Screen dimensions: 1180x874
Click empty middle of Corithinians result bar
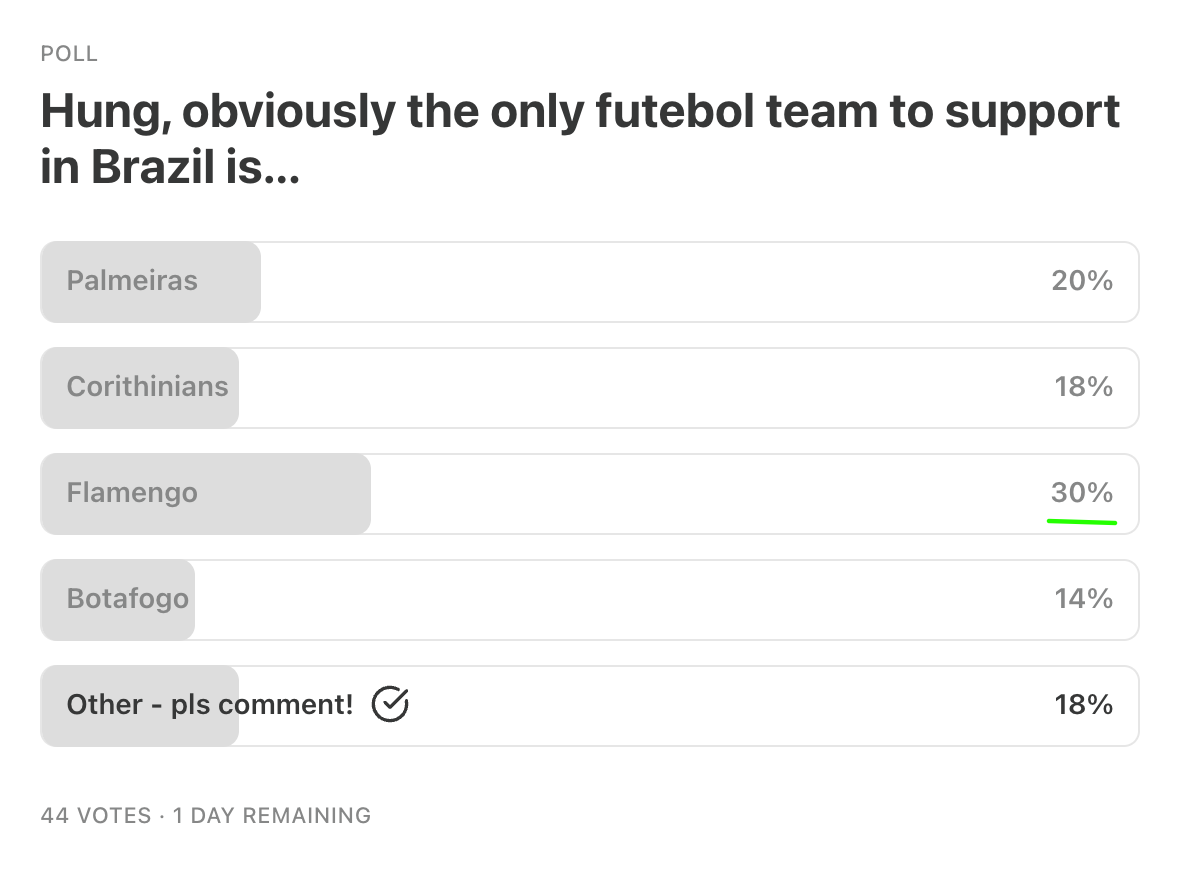pyautogui.click(x=640, y=387)
